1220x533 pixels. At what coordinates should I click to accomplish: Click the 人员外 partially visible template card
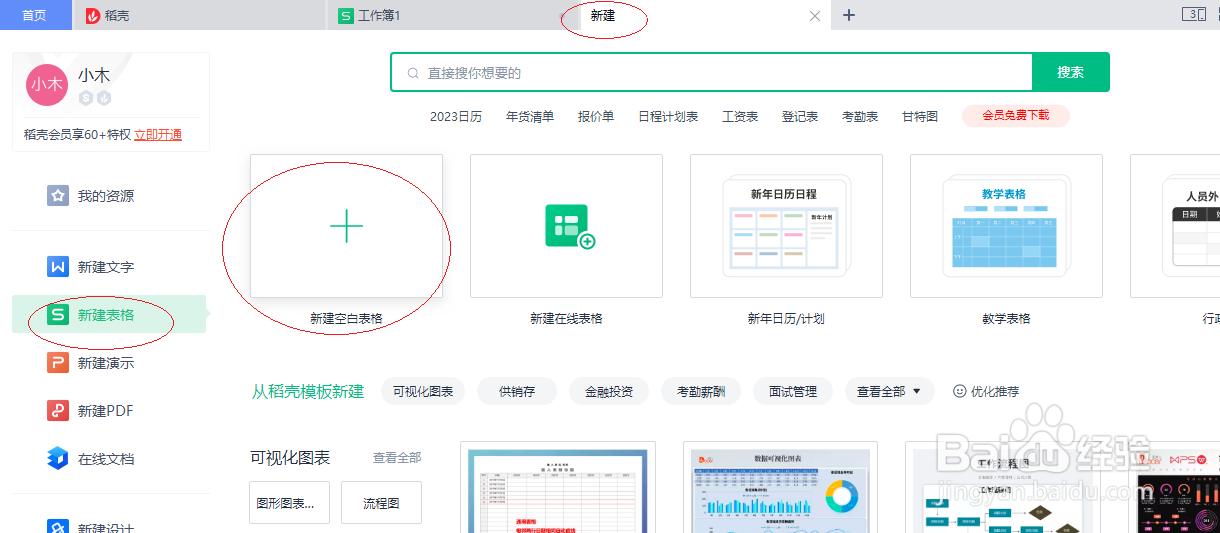(x=1175, y=226)
